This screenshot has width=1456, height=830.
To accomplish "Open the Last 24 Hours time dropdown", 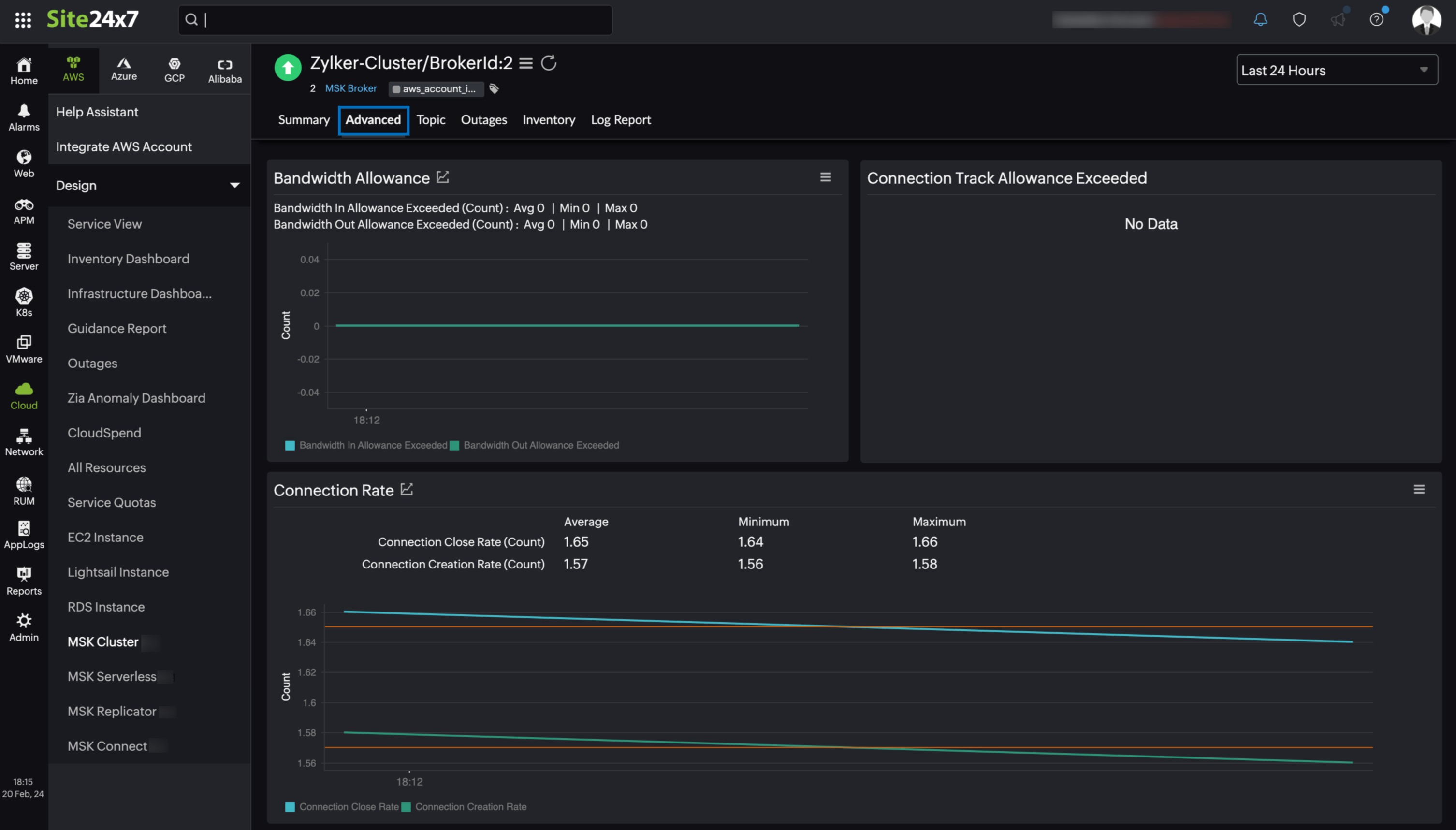I will [1336, 70].
